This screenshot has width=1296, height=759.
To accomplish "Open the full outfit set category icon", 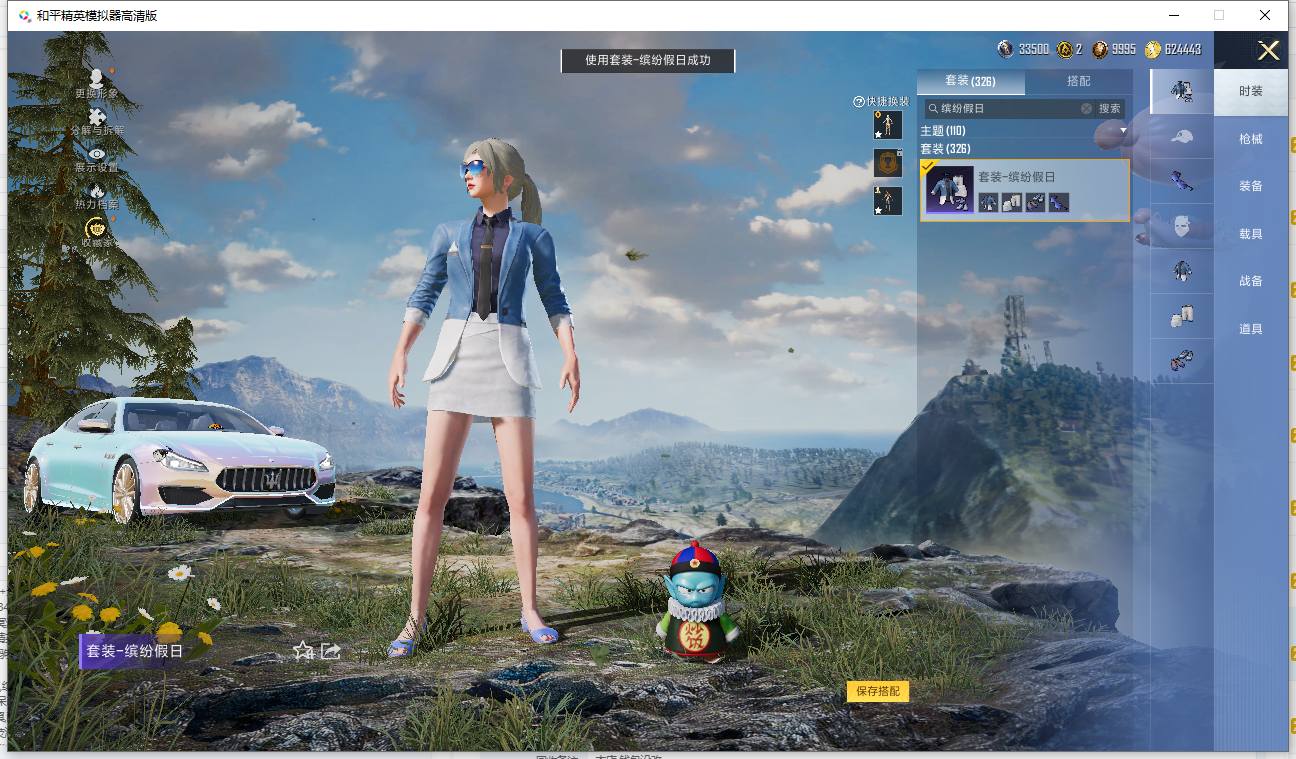I will [1182, 91].
